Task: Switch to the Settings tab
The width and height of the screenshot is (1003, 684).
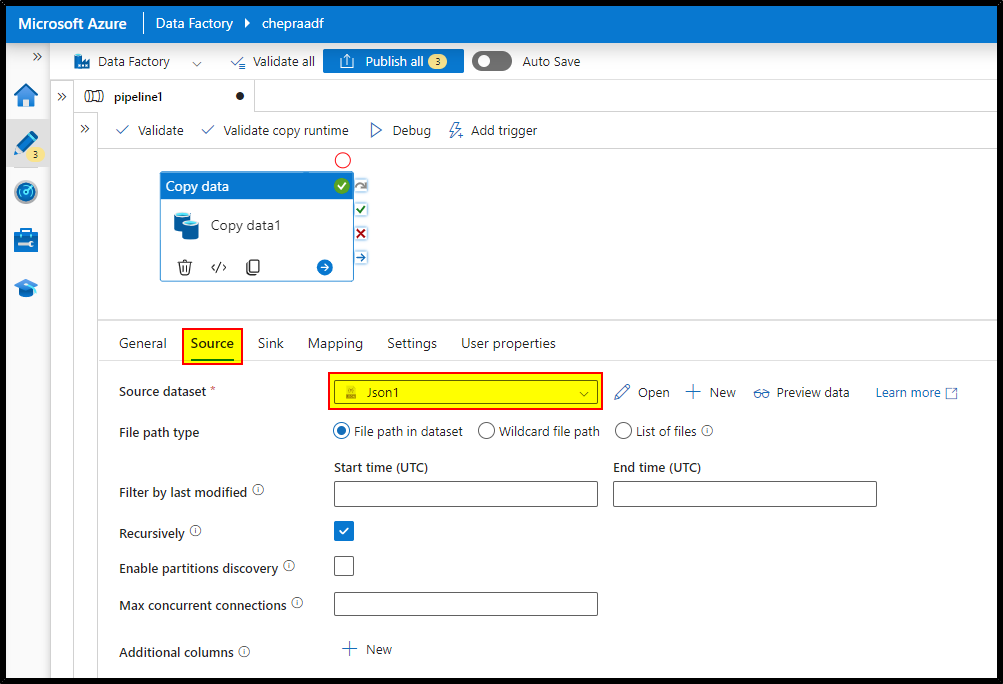Action: click(x=412, y=344)
